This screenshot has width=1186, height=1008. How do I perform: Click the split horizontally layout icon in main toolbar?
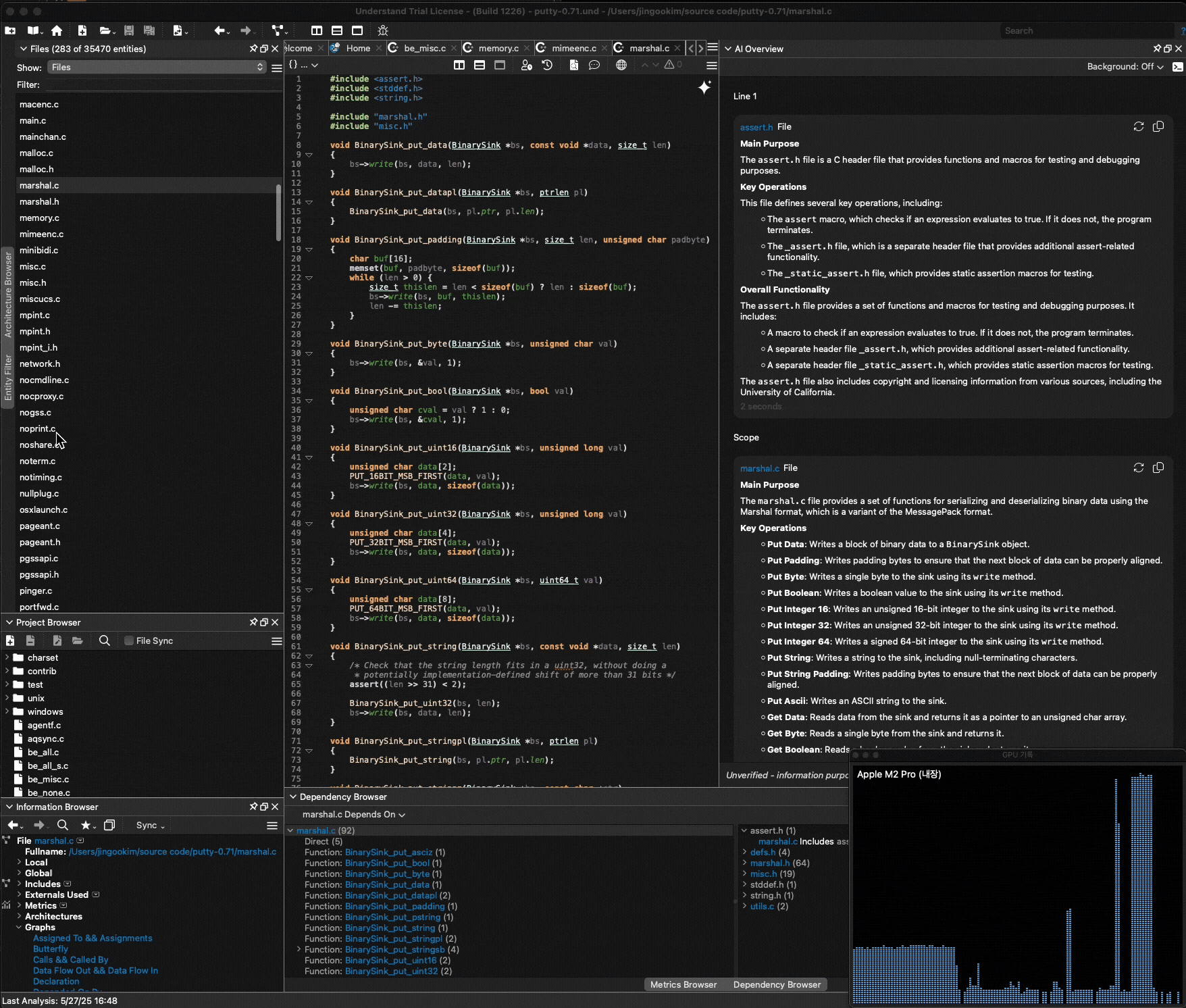[x=337, y=30]
